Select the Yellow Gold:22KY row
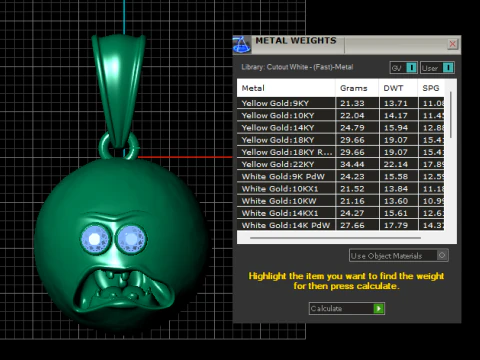Screen dimensions: 480x360 pyautogui.click(x=340, y=164)
